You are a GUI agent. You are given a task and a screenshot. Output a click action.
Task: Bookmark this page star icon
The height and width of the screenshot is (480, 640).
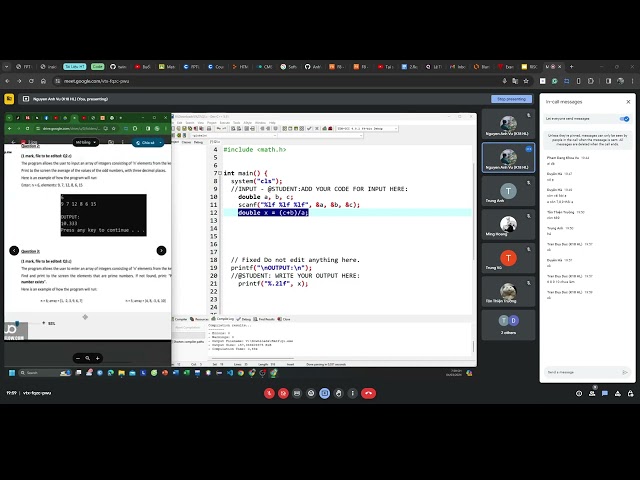point(526,81)
